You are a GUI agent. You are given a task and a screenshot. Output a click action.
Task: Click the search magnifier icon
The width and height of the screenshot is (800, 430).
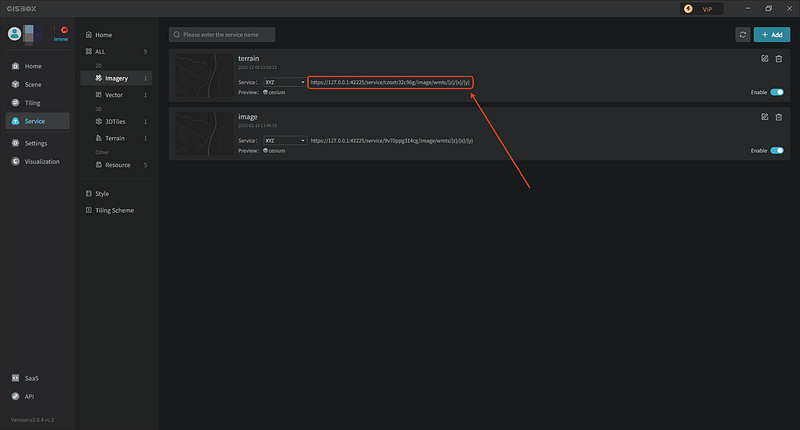click(x=177, y=35)
